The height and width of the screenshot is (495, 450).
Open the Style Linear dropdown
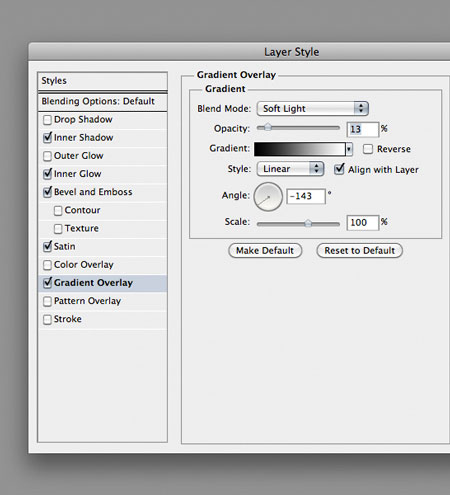pos(290,169)
